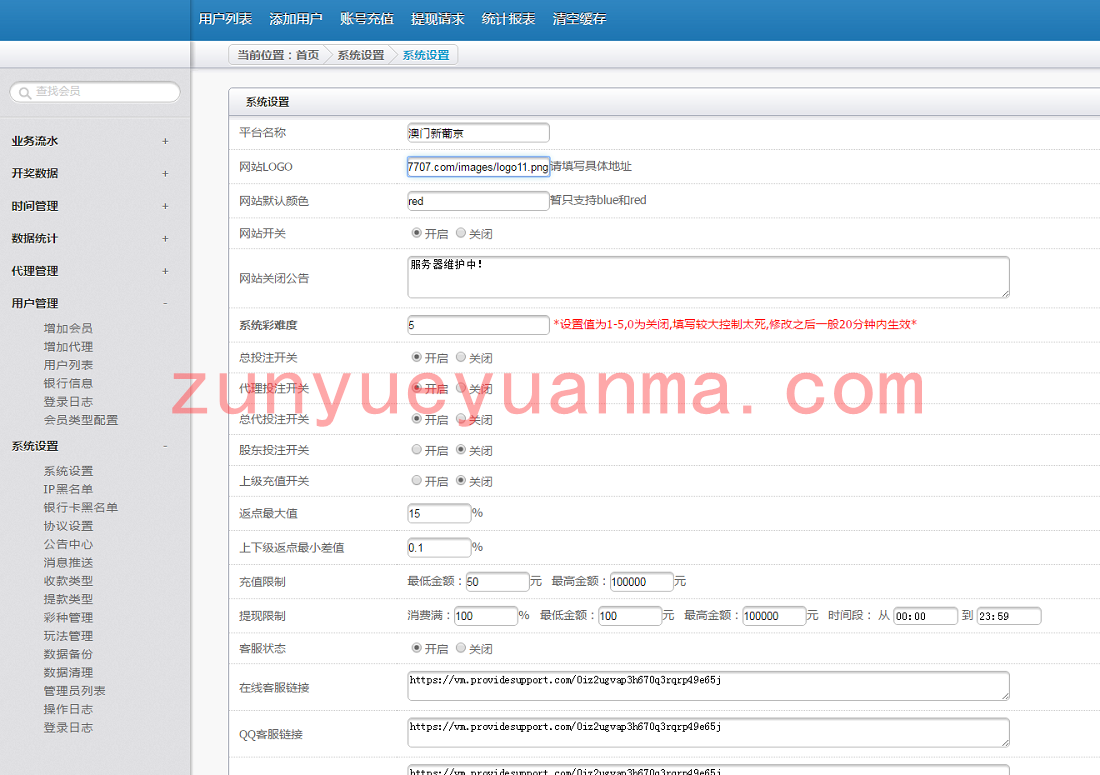Open 公告中心 in the sidebar
Viewport: 1100px width, 775px height.
pos(68,544)
